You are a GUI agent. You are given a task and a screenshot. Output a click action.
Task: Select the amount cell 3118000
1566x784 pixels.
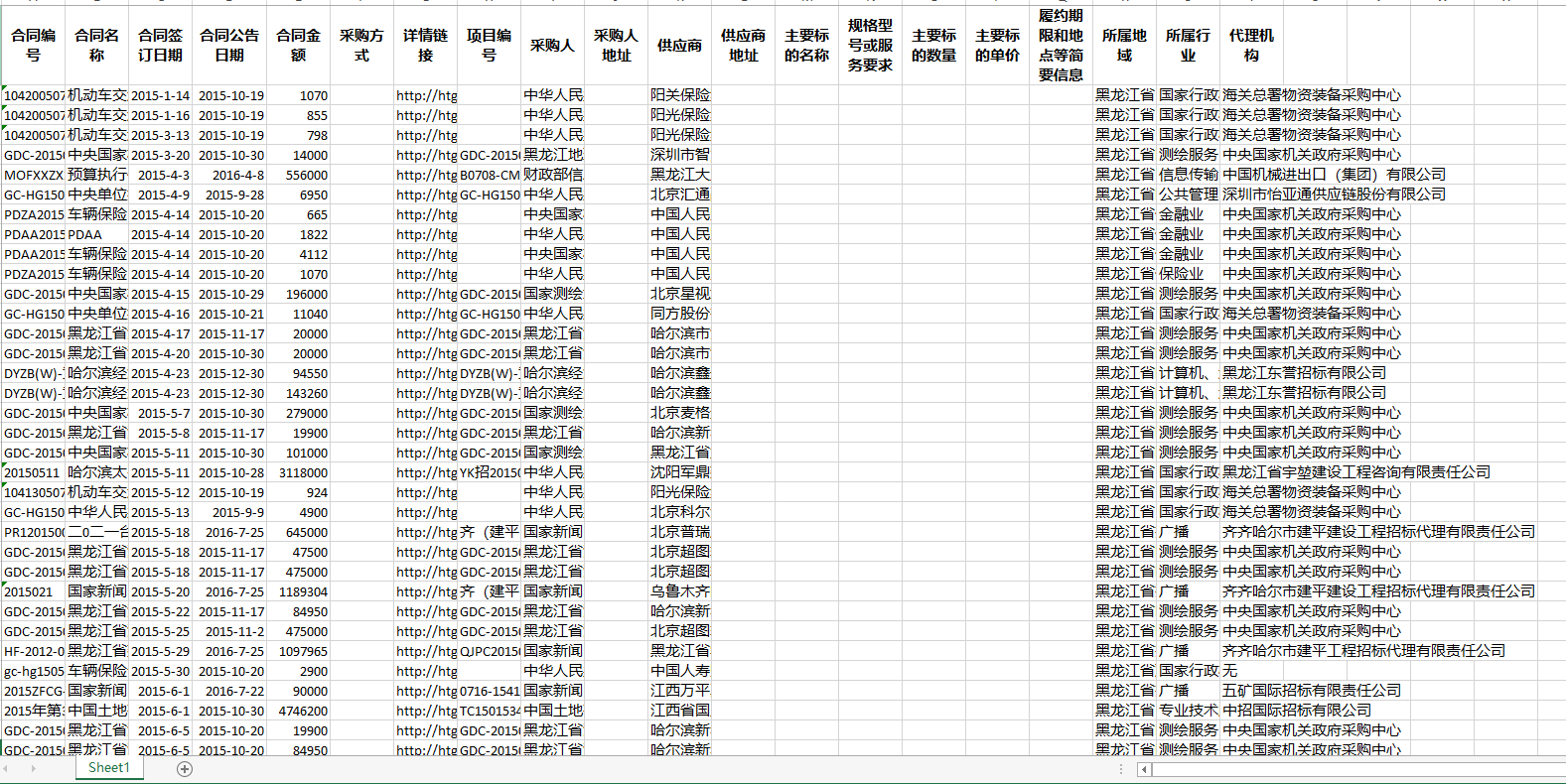298,472
